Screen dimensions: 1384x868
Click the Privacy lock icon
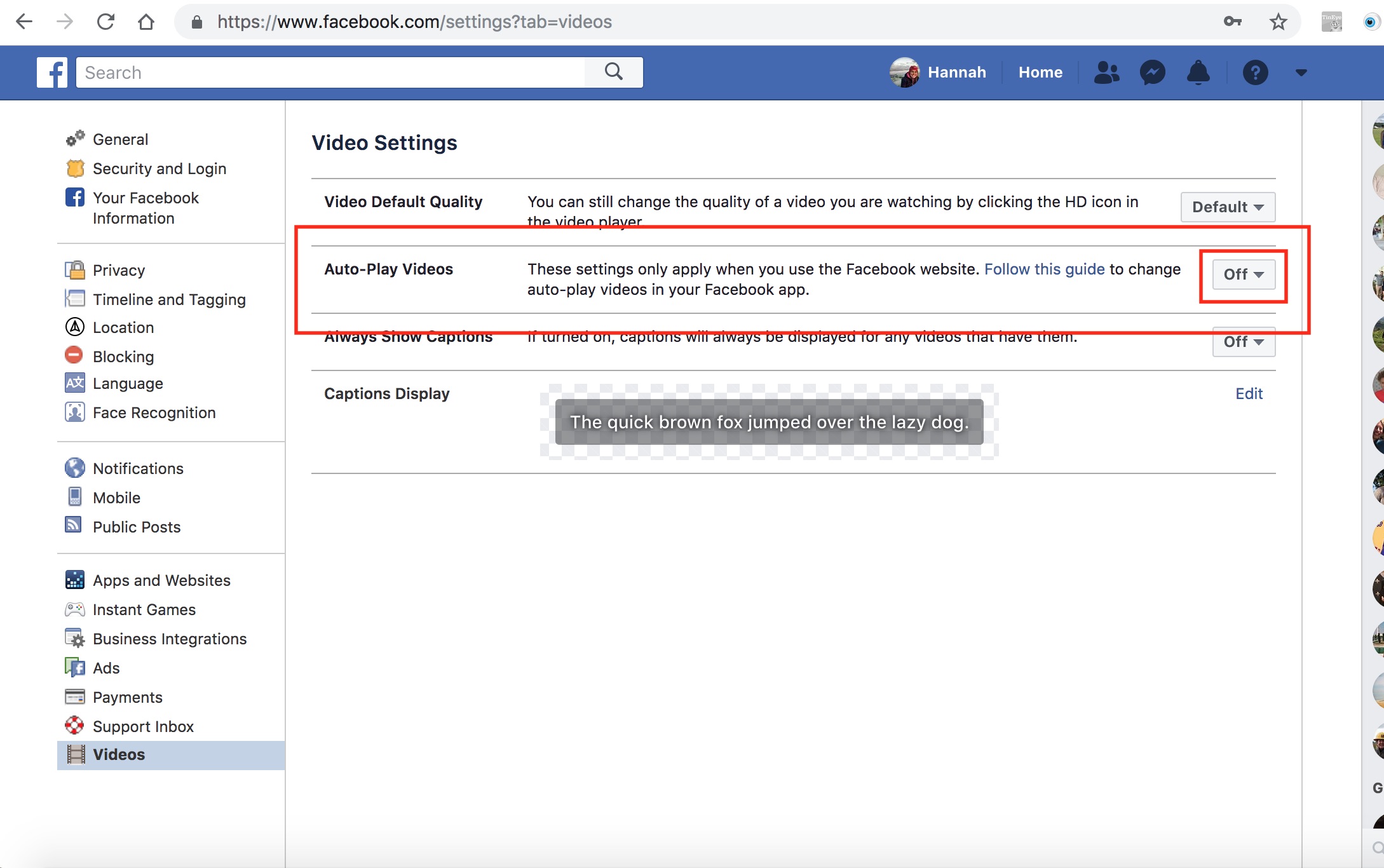tap(75, 269)
